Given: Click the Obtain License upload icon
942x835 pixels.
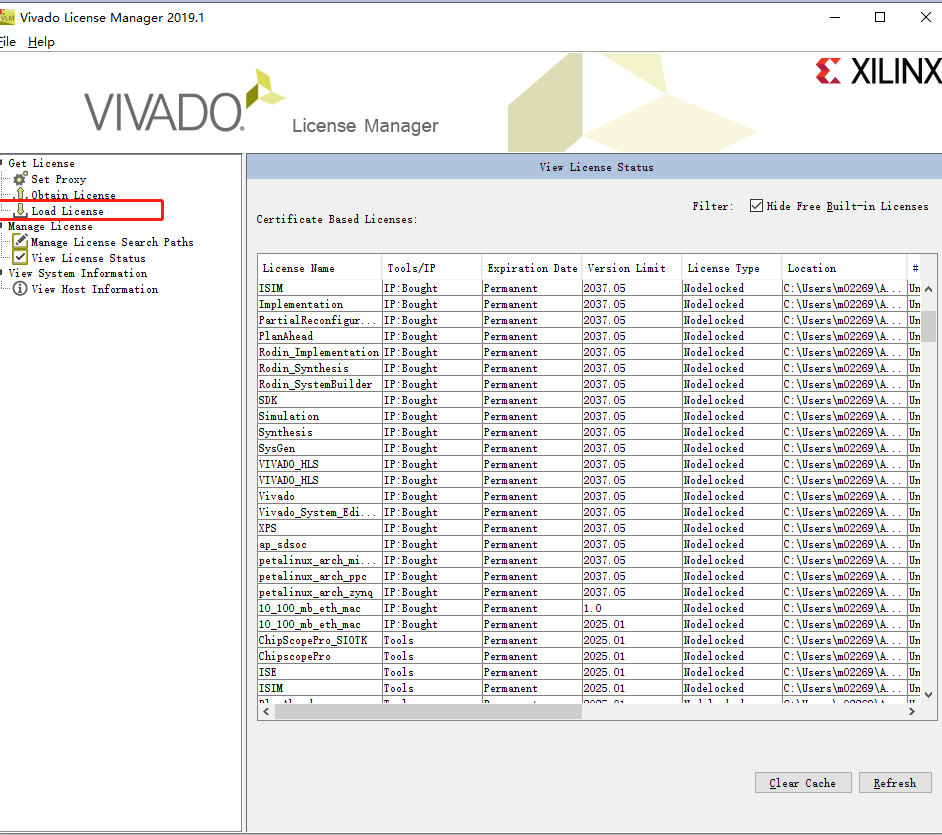Looking at the screenshot, I should pyautogui.click(x=20, y=194).
